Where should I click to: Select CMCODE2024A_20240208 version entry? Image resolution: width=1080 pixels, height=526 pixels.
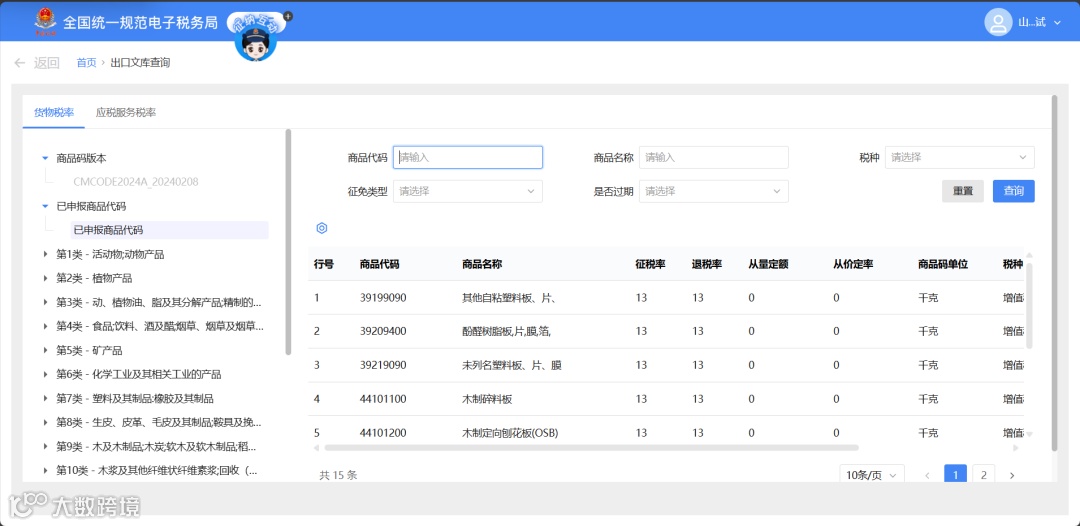[136, 182]
